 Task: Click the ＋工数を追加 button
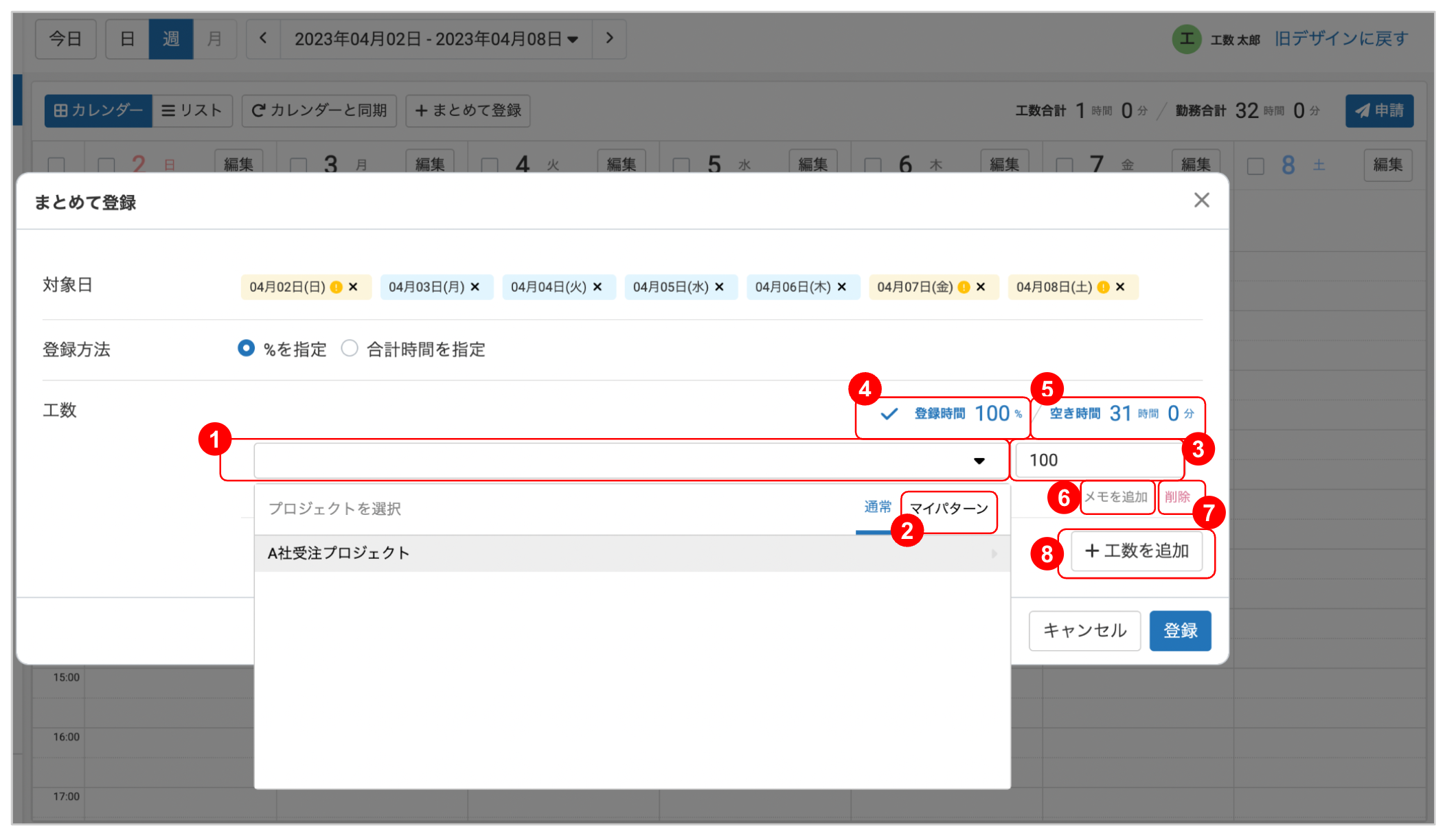1137,551
